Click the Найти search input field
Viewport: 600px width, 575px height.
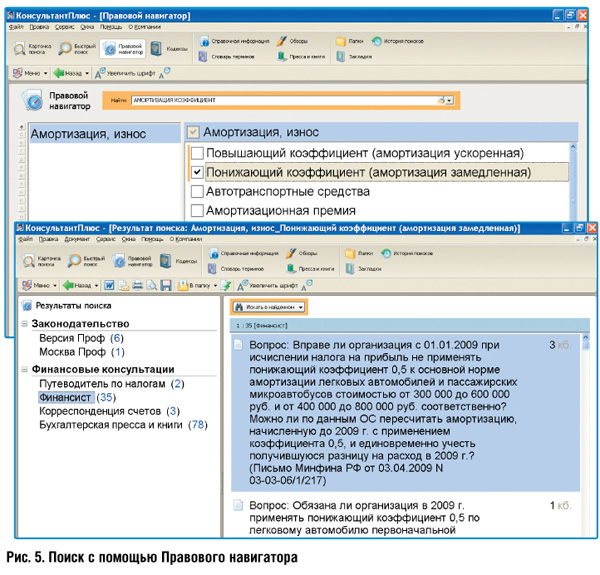click(x=285, y=100)
